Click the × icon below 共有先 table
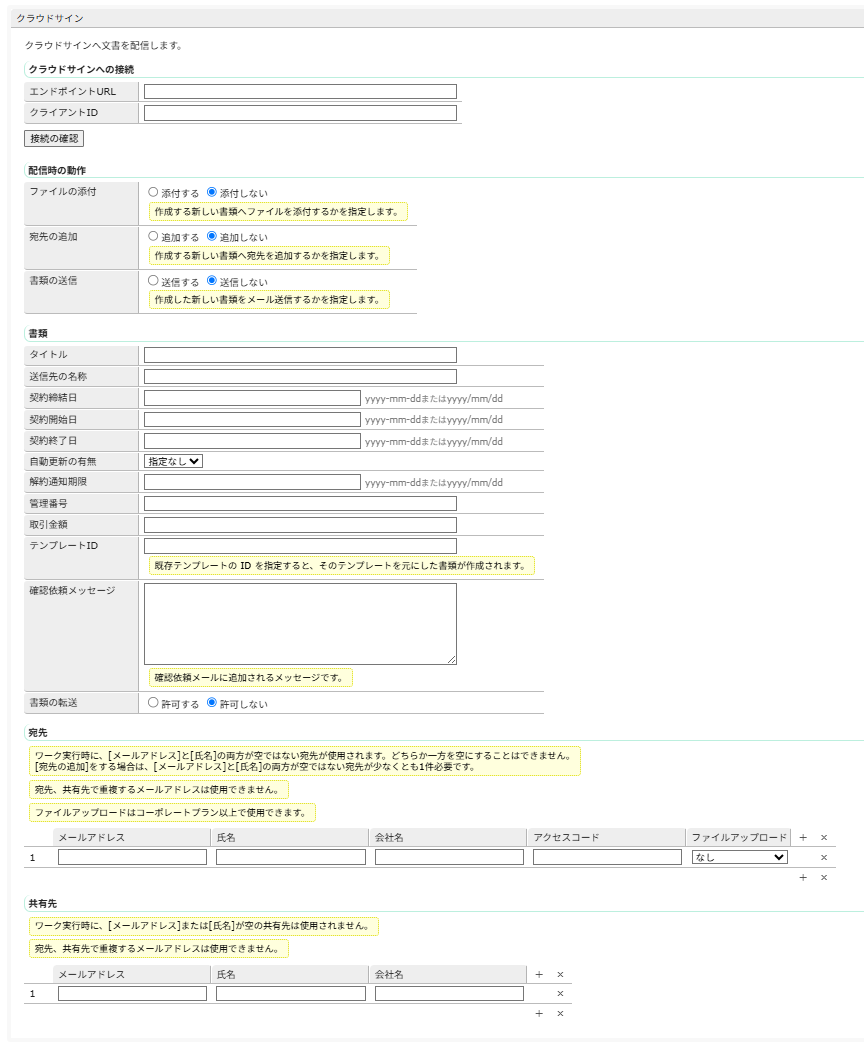Screen dimensions: 864x1049 560,1014
